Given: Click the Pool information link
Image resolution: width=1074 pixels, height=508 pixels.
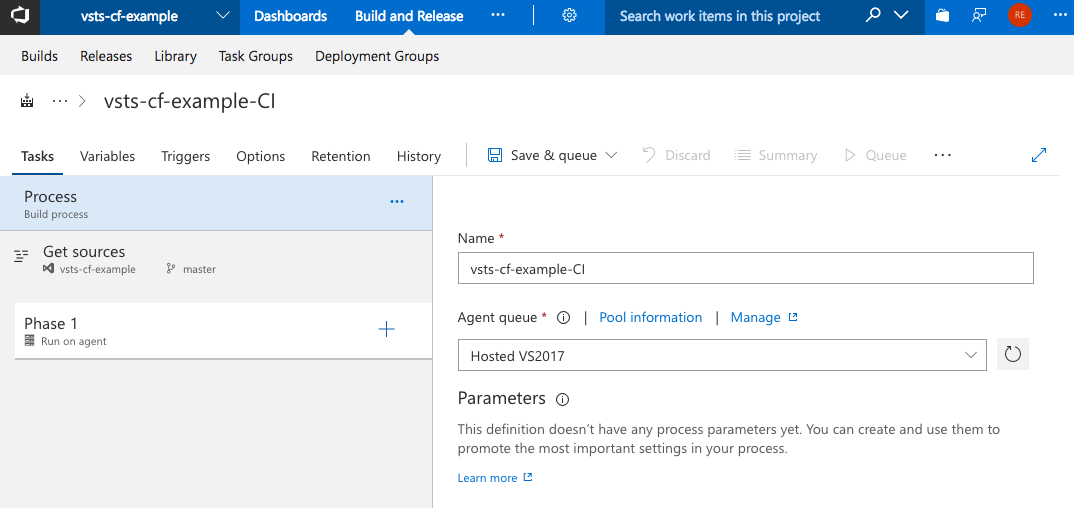Looking at the screenshot, I should (x=650, y=317).
